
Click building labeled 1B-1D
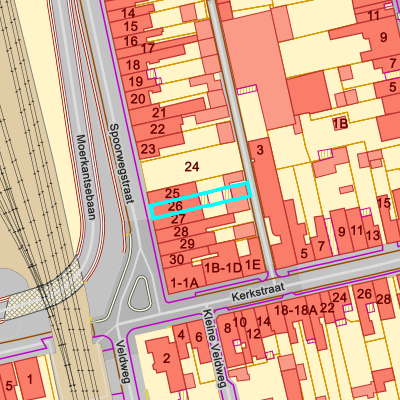pos(223,267)
